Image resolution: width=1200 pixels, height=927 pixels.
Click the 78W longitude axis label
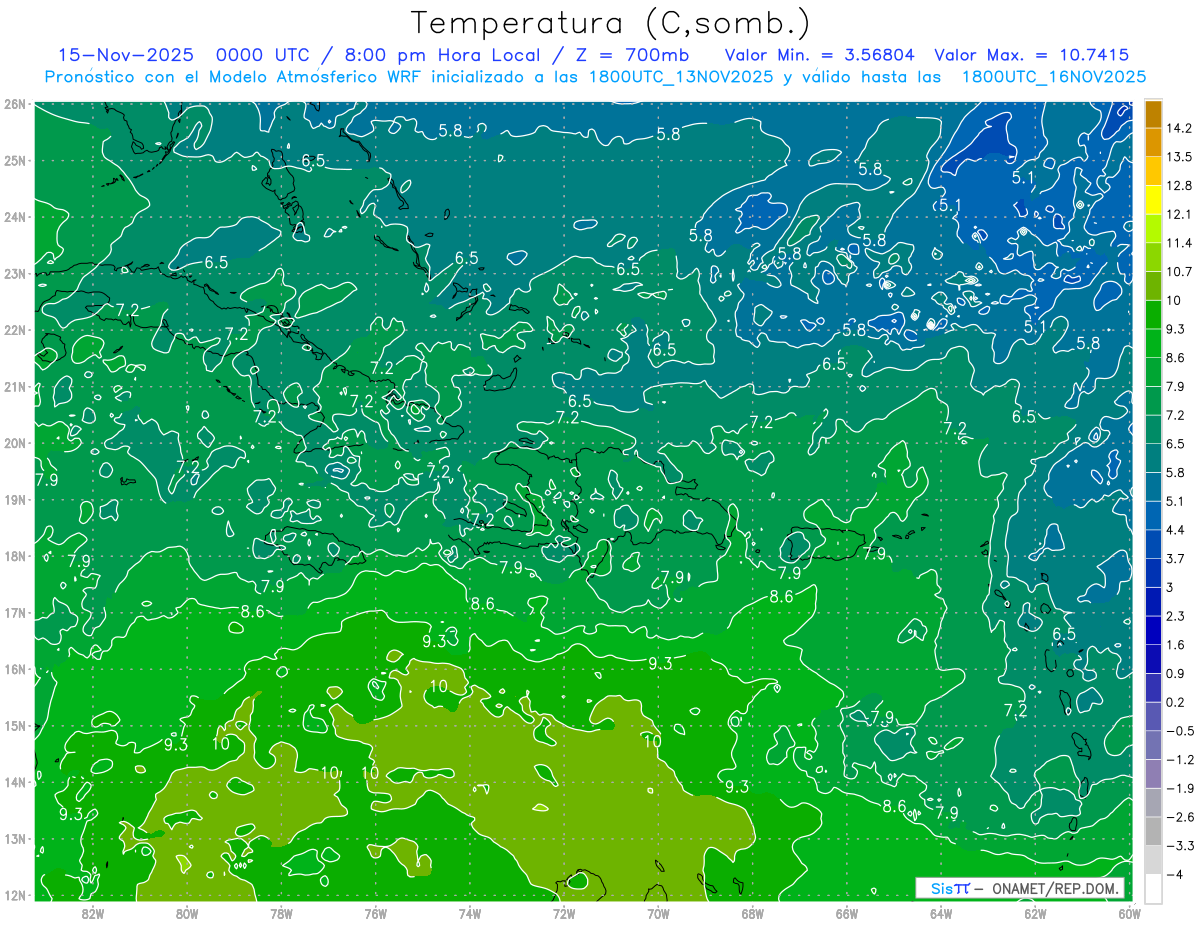click(x=281, y=913)
